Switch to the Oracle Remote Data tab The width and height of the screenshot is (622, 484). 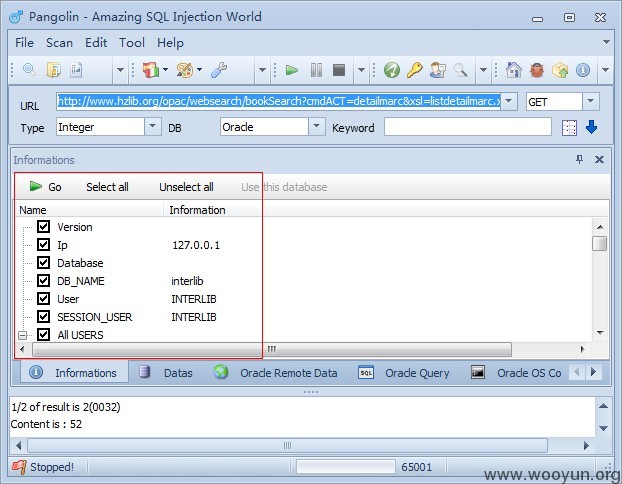[275, 373]
